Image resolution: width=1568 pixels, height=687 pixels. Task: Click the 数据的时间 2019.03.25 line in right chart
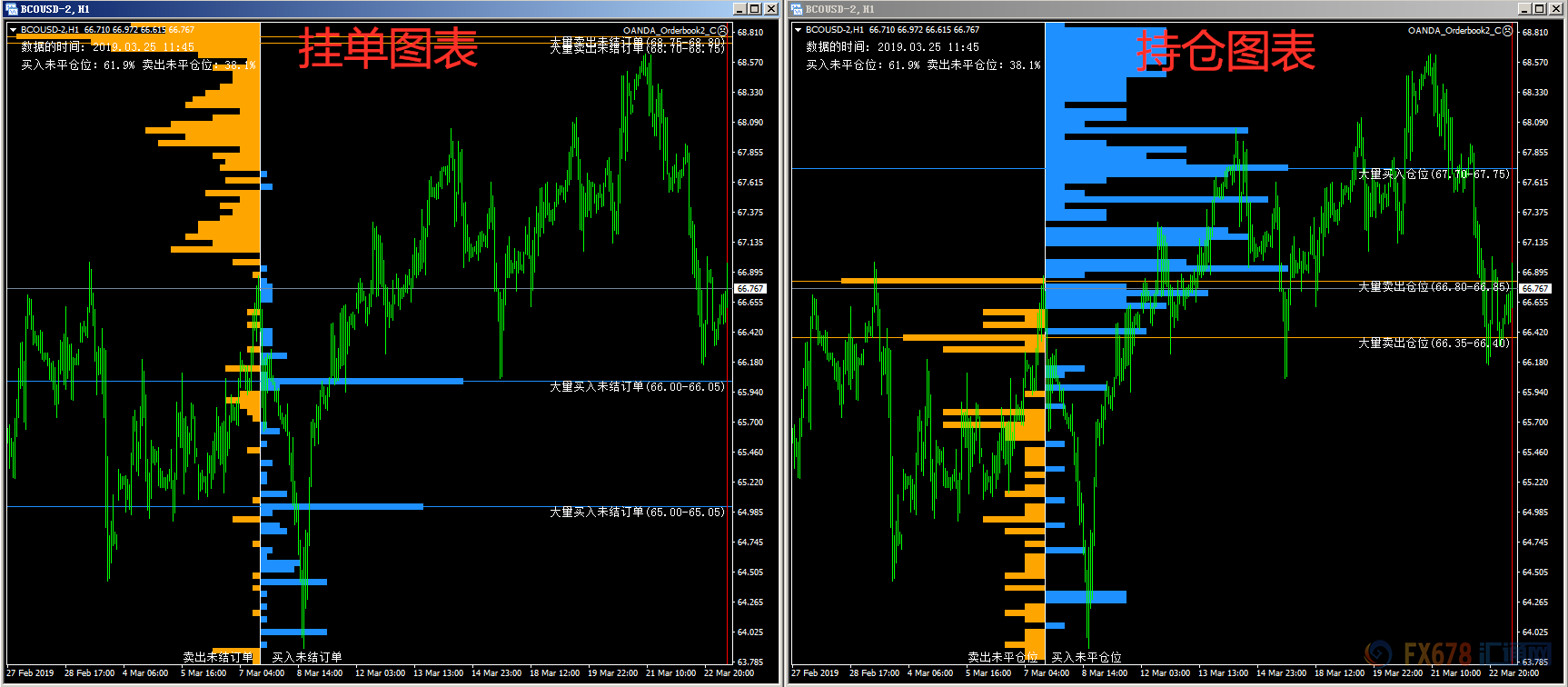pos(892,47)
